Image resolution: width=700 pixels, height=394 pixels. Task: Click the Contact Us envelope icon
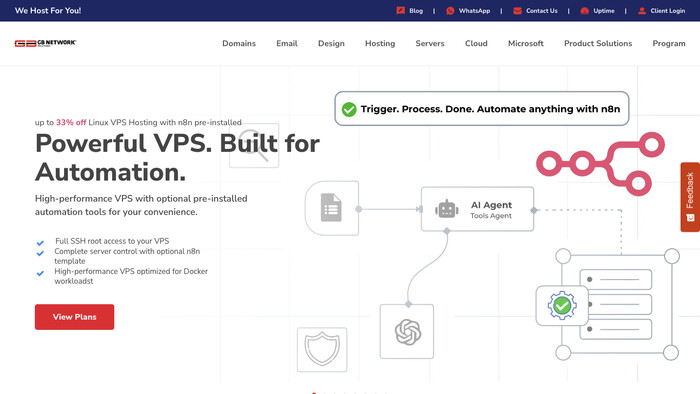pos(517,11)
